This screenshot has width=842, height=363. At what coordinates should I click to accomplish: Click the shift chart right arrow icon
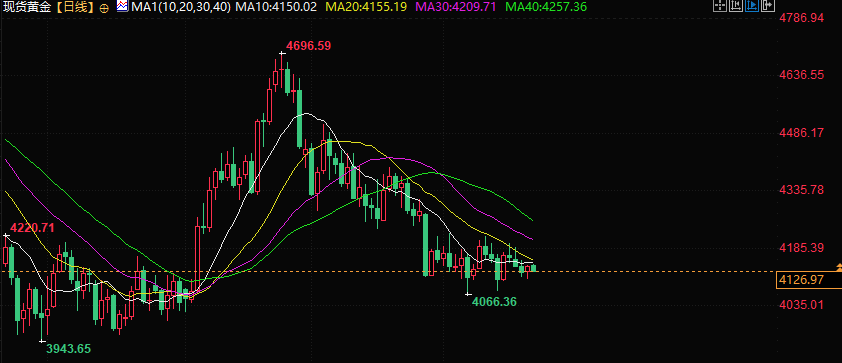pyautogui.click(x=768, y=6)
